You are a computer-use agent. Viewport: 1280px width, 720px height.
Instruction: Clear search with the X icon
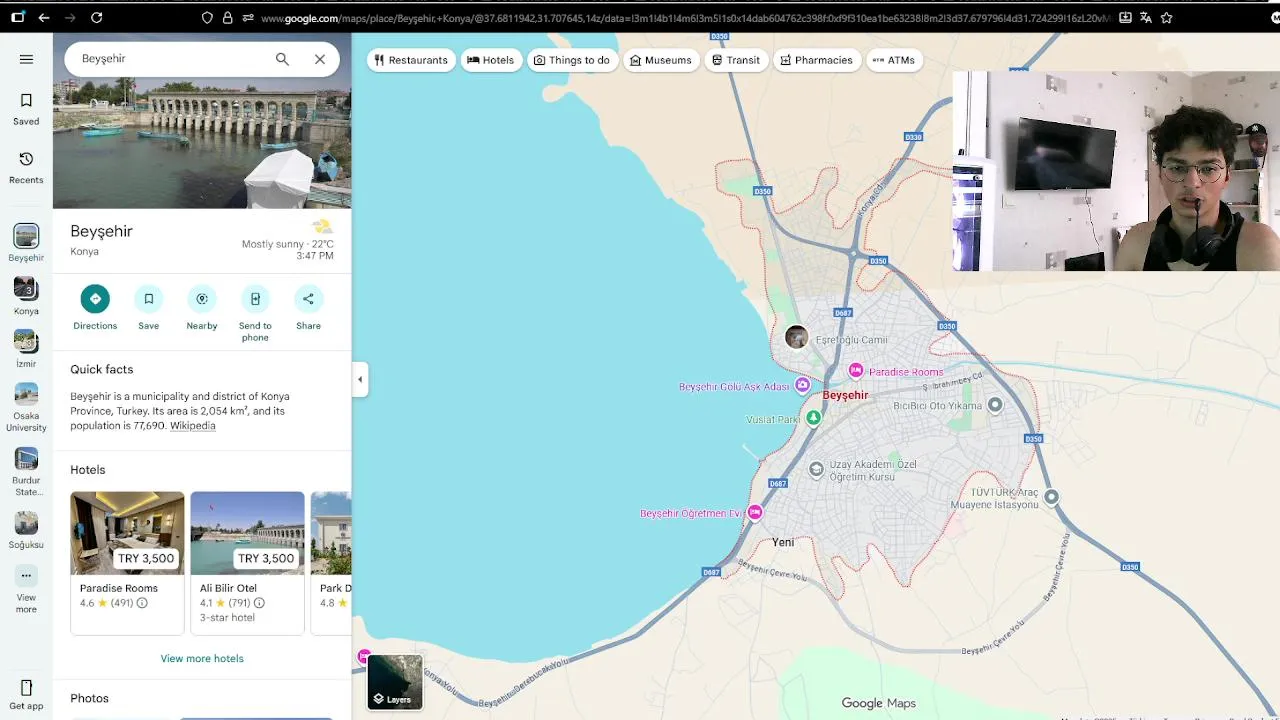coord(320,59)
